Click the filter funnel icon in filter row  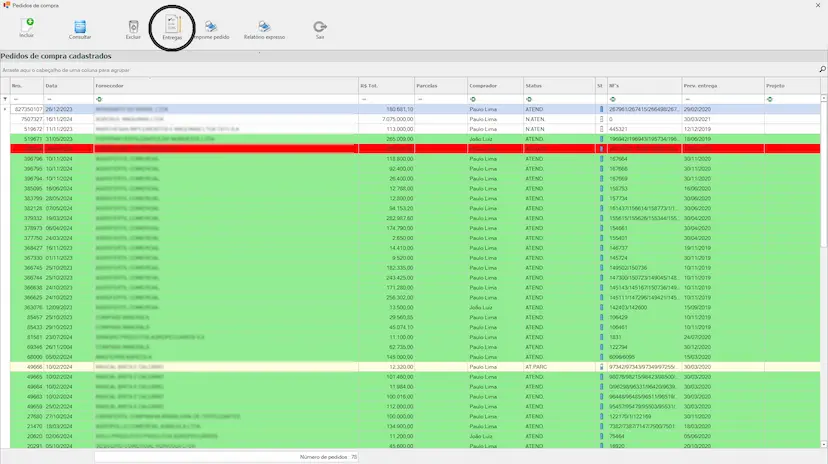coord(4,98)
